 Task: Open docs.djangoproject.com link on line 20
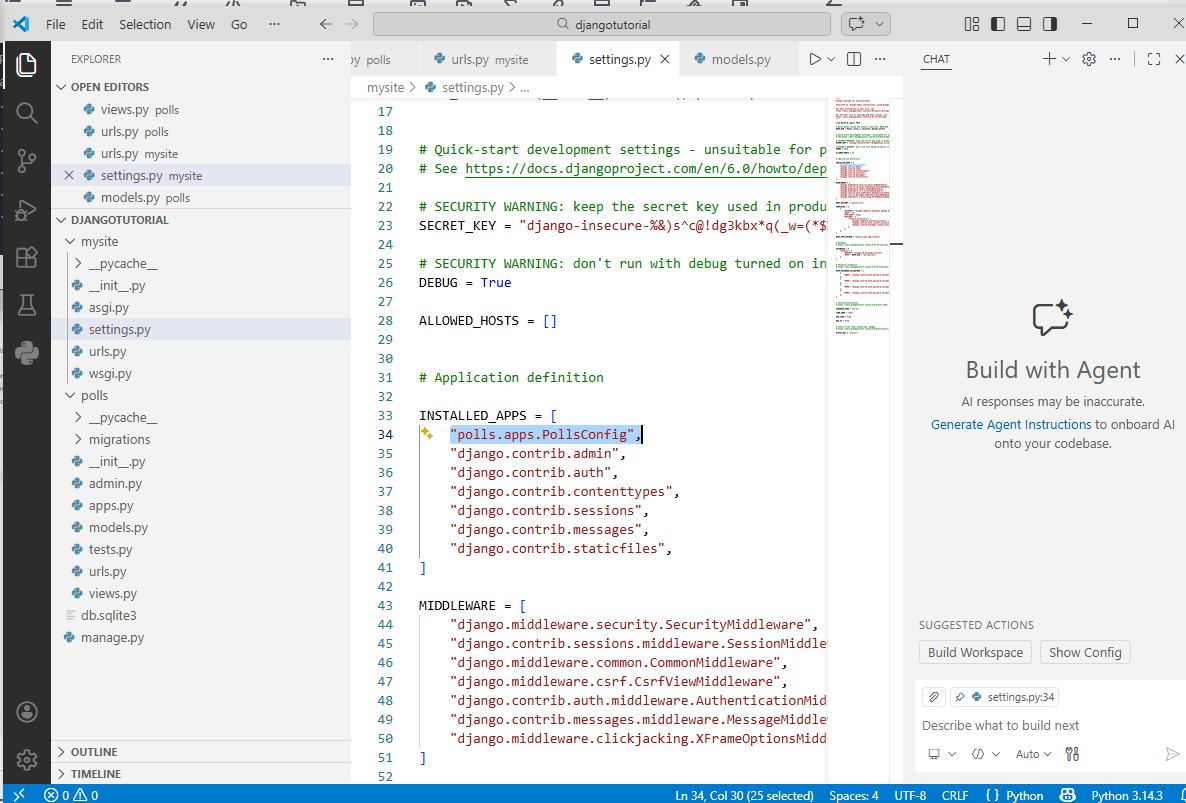pos(645,169)
